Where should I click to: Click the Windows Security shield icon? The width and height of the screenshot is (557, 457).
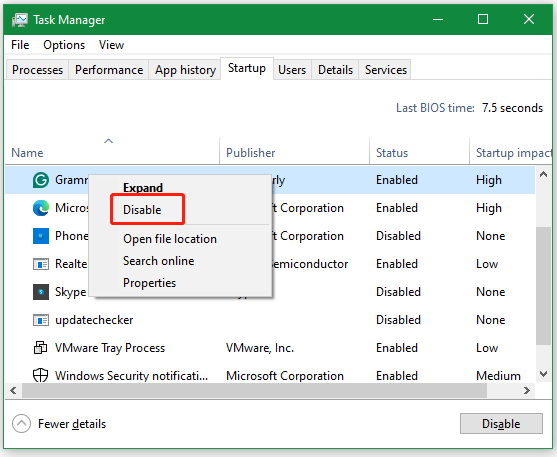point(40,375)
